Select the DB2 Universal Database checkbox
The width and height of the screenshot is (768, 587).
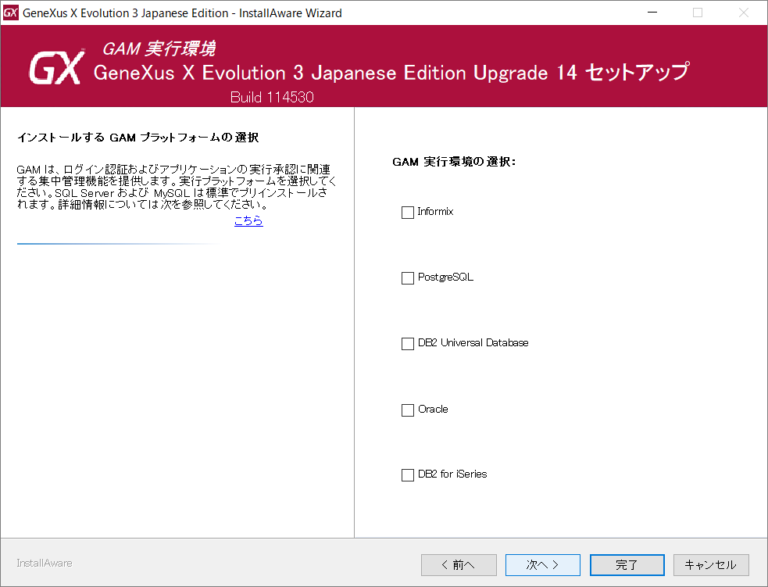(x=407, y=343)
